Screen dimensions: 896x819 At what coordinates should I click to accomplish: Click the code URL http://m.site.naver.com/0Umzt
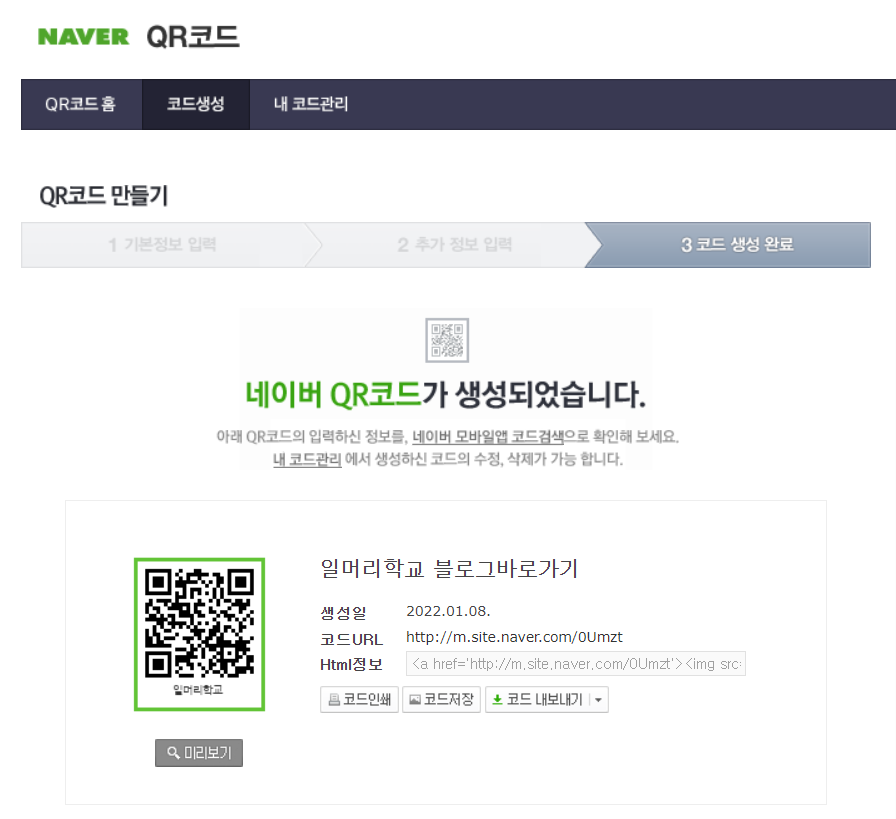[514, 637]
